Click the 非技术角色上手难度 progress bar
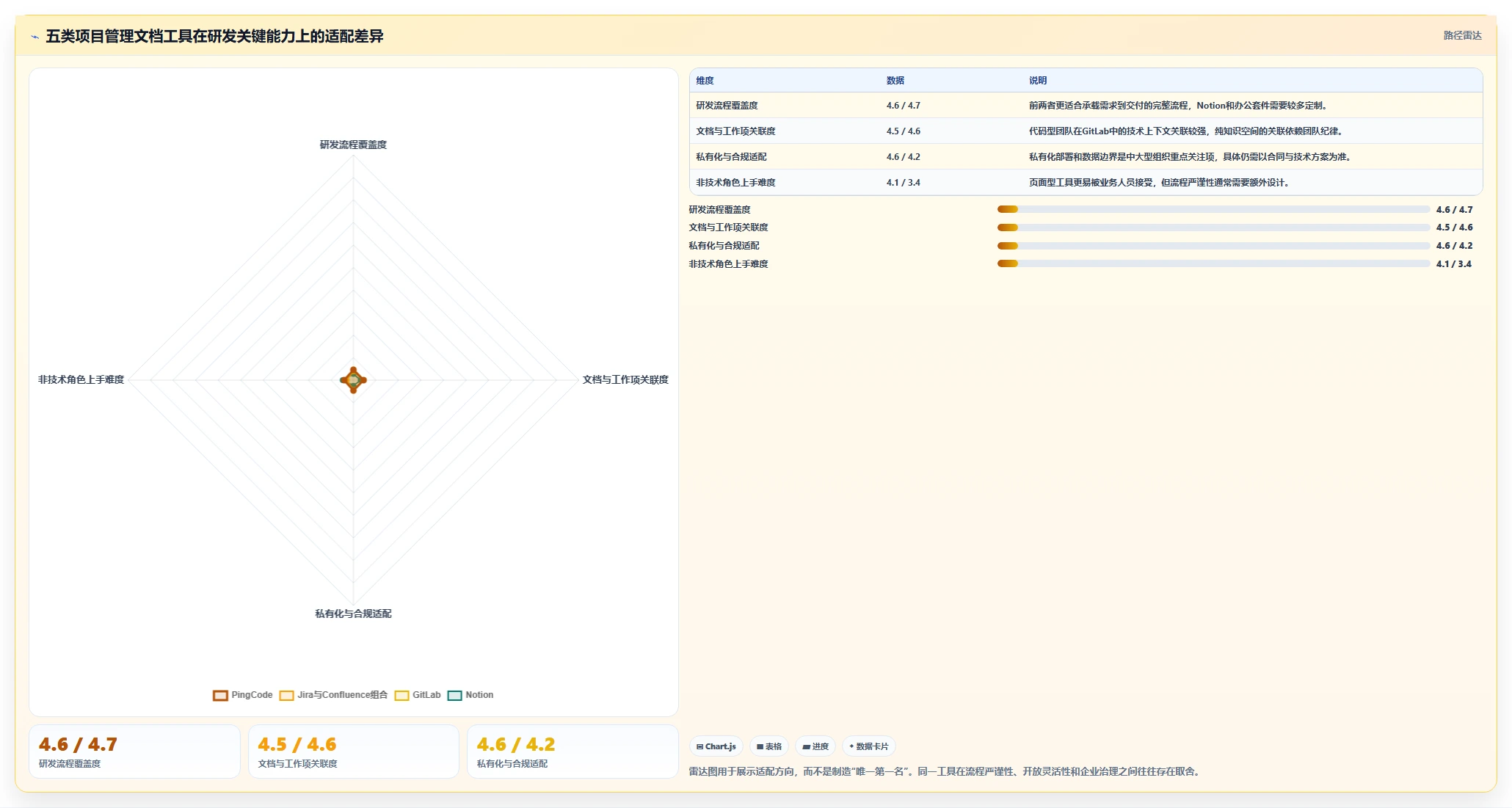 coord(1213,263)
